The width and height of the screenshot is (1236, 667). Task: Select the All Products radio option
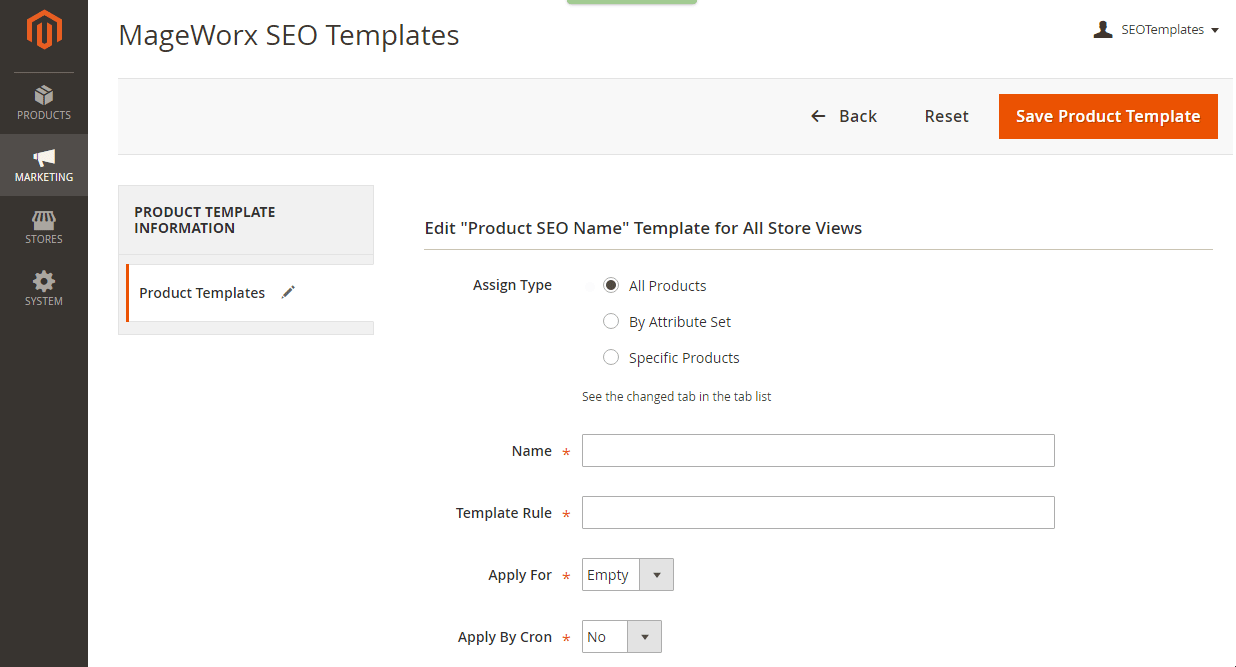click(x=611, y=286)
